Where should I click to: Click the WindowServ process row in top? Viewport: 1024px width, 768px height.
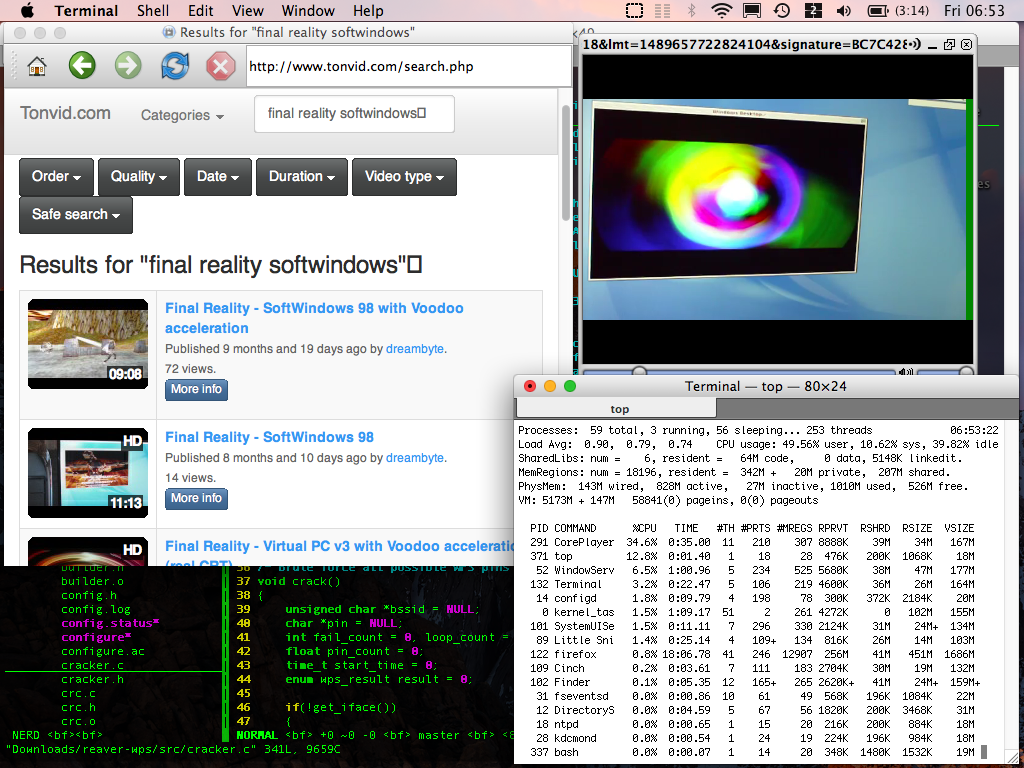[752, 570]
